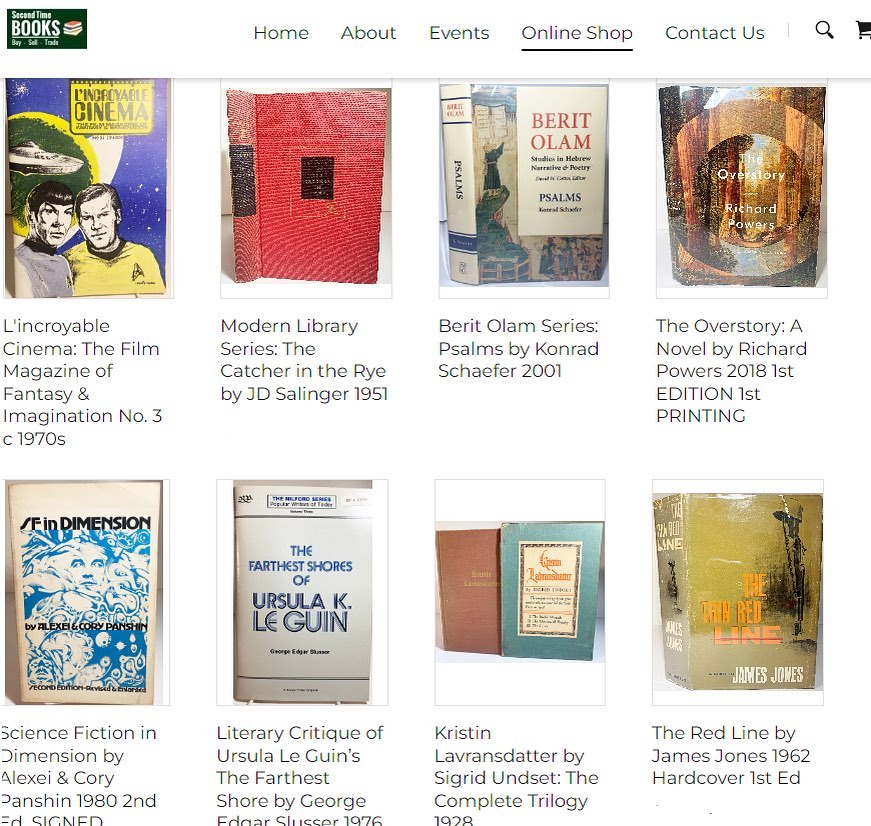
Task: View Farthest Shores of Ursula Le Guin cover
Action: coord(302,592)
